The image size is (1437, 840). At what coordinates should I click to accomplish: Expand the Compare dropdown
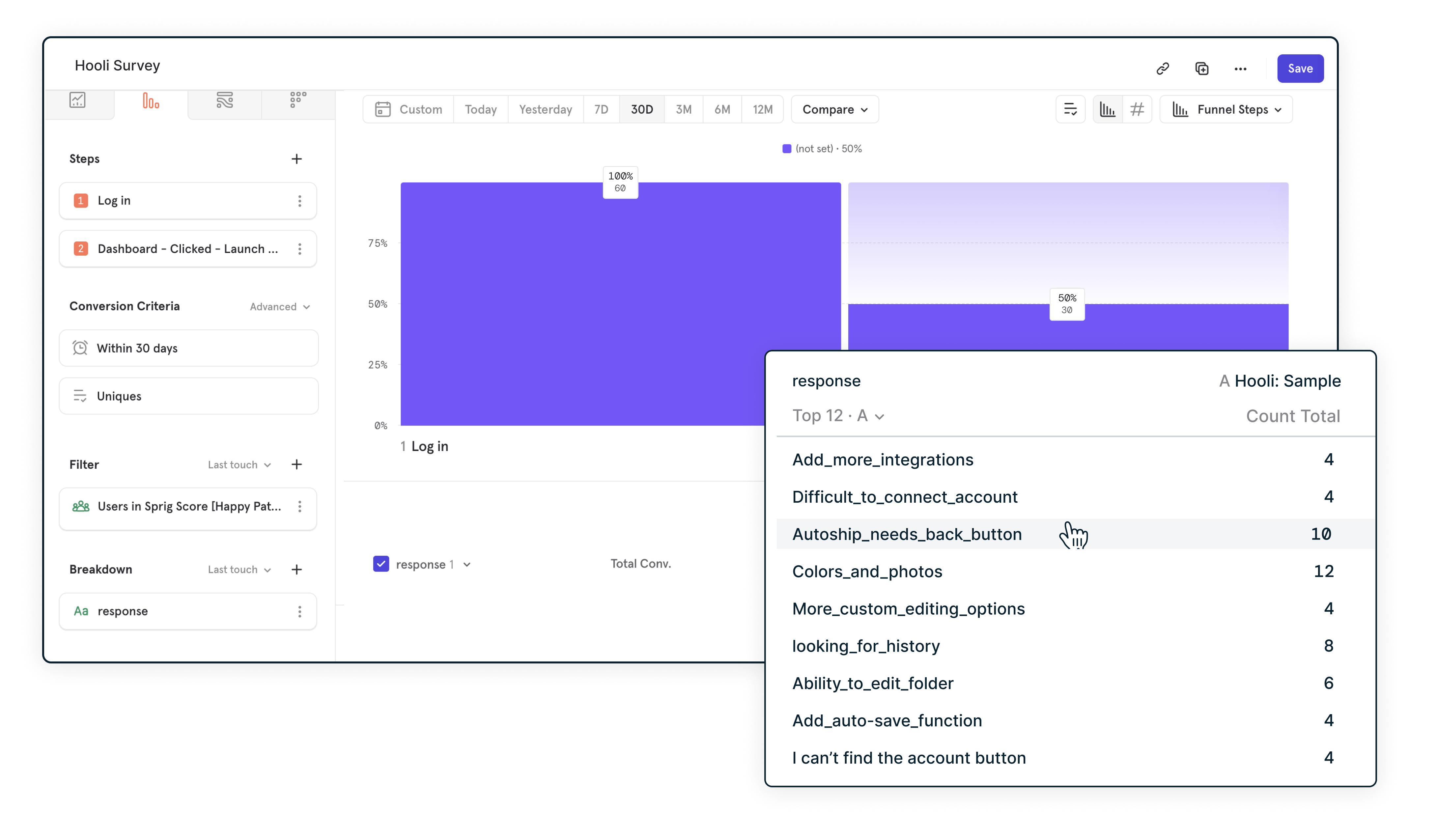pyautogui.click(x=834, y=109)
